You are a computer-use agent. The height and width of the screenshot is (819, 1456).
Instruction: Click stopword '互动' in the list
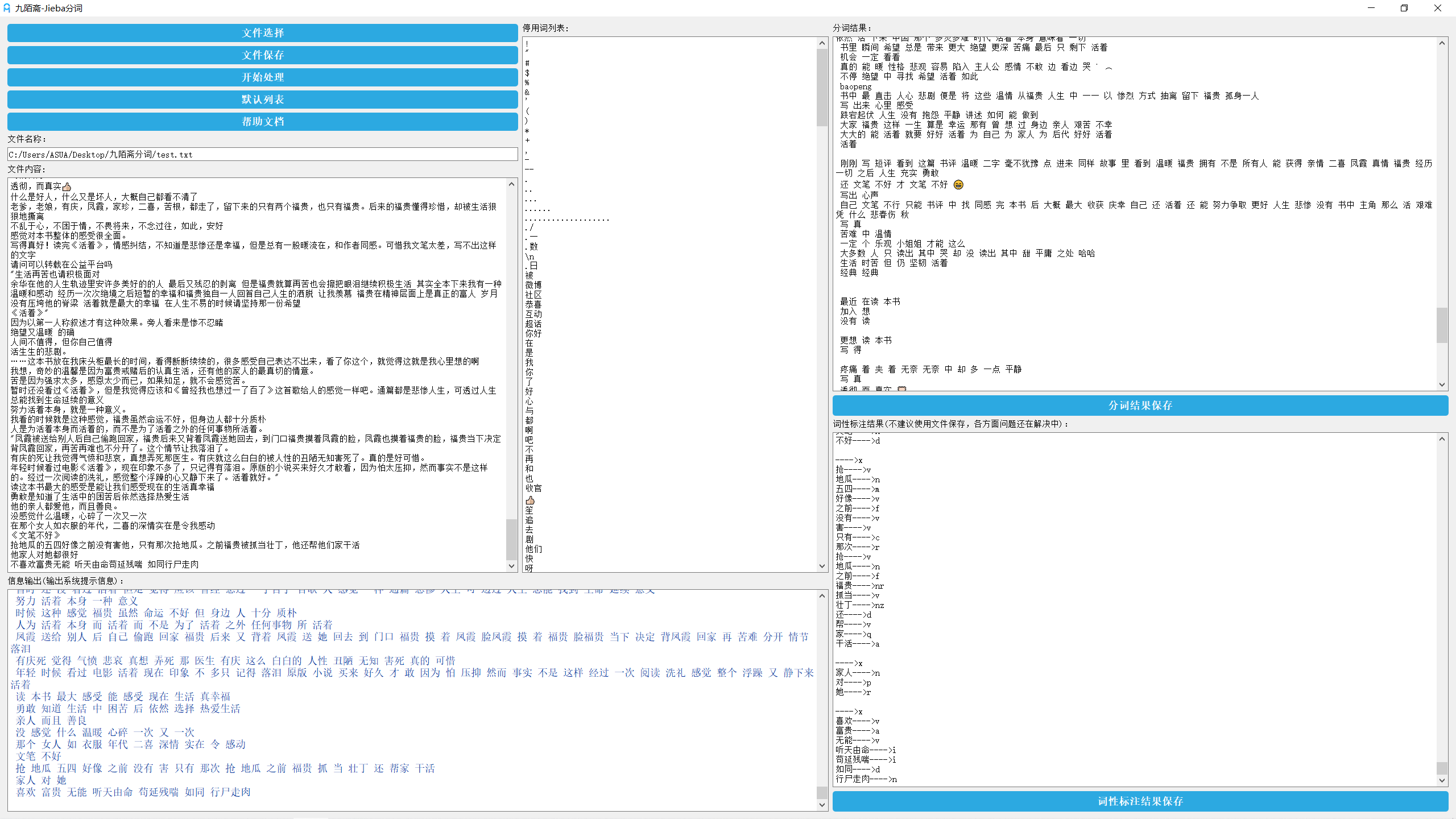[533, 314]
